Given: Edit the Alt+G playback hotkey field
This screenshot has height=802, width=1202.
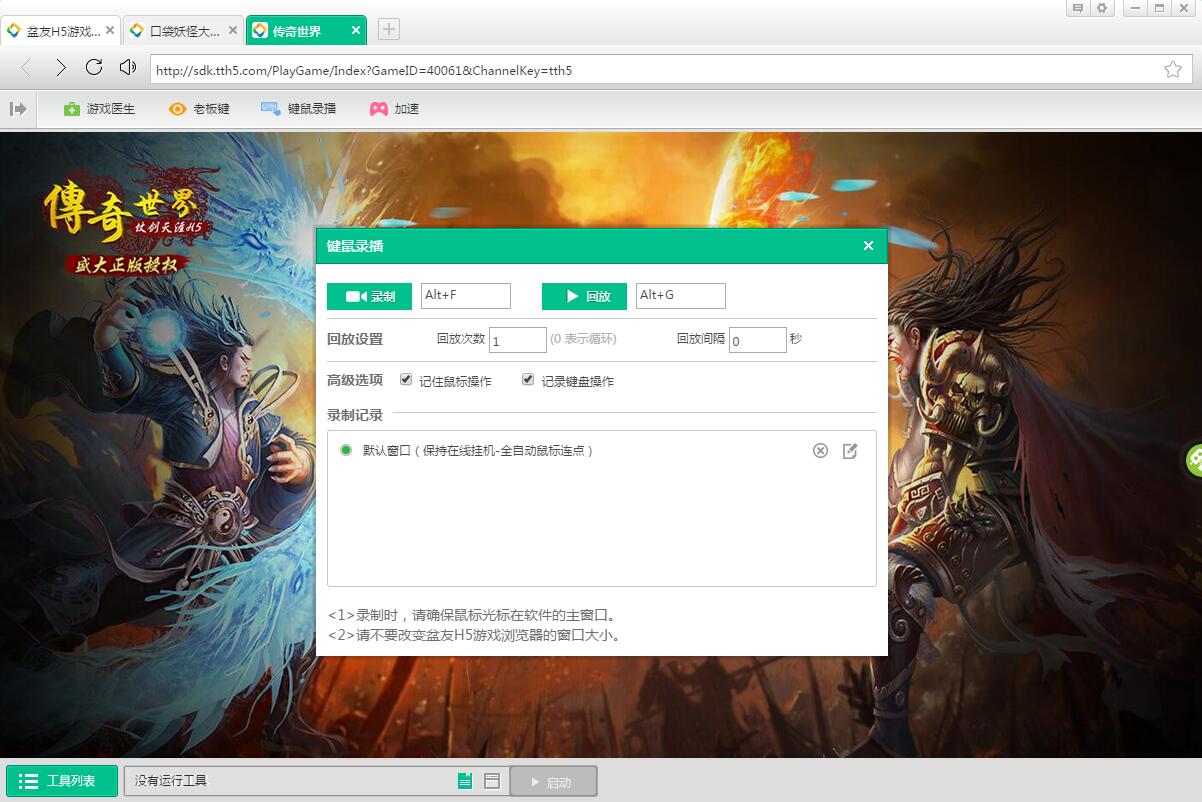Looking at the screenshot, I should (x=680, y=295).
